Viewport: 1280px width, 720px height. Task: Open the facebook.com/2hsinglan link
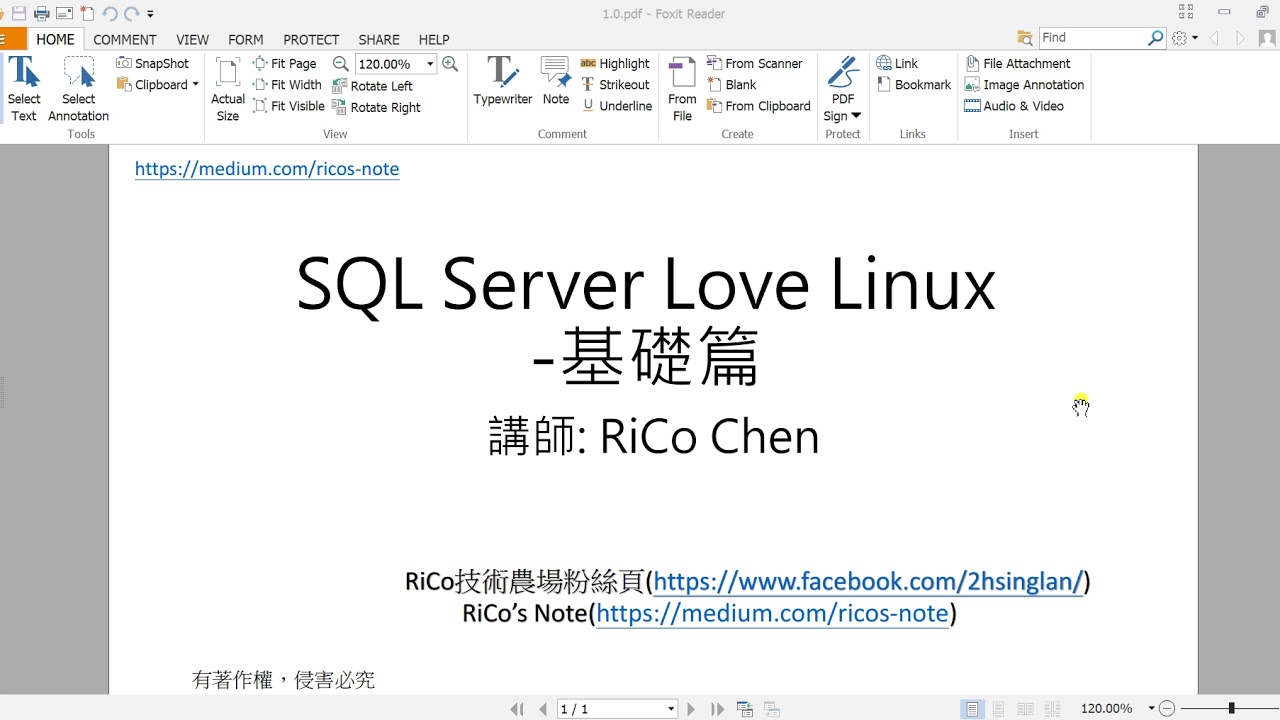[868, 581]
